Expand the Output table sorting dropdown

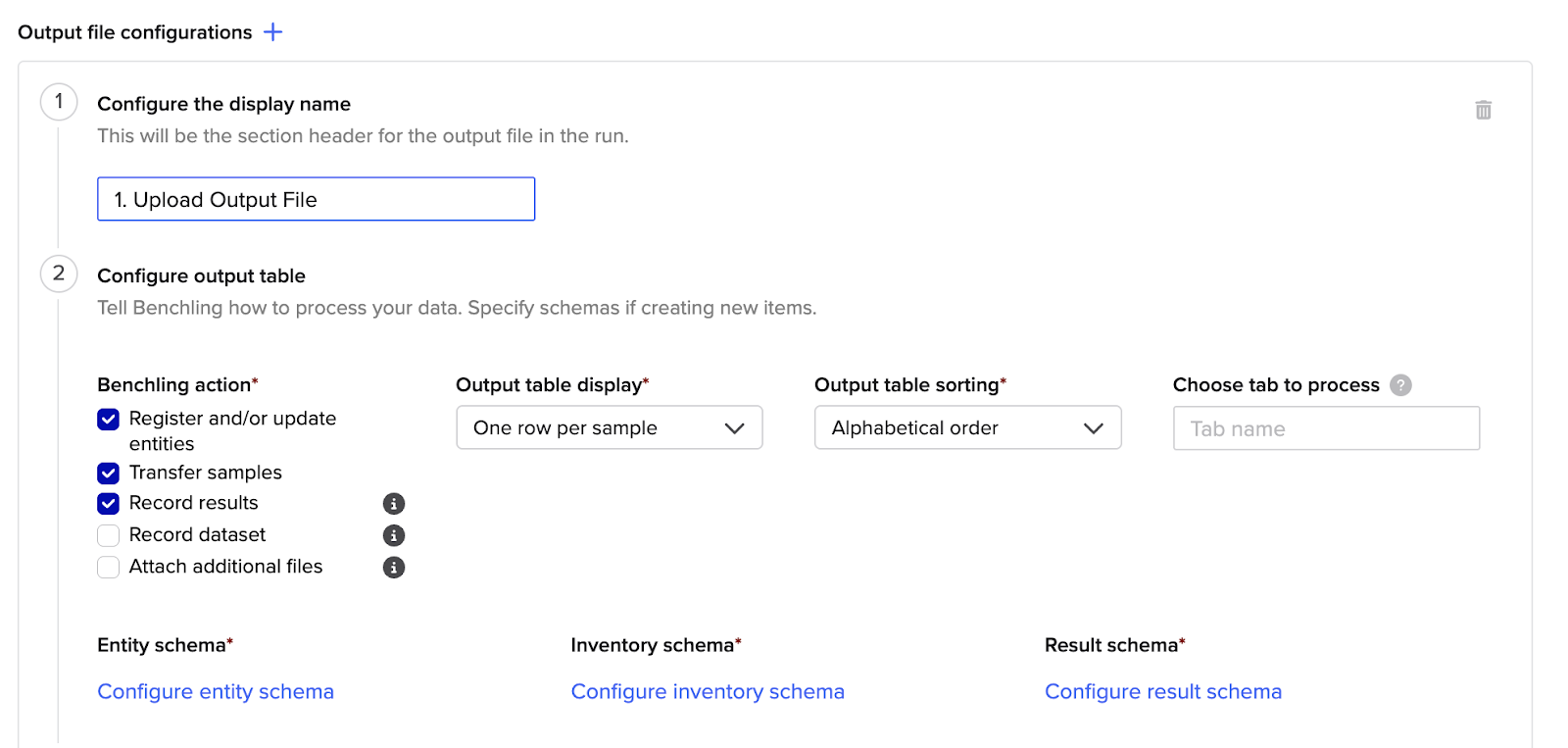(967, 428)
